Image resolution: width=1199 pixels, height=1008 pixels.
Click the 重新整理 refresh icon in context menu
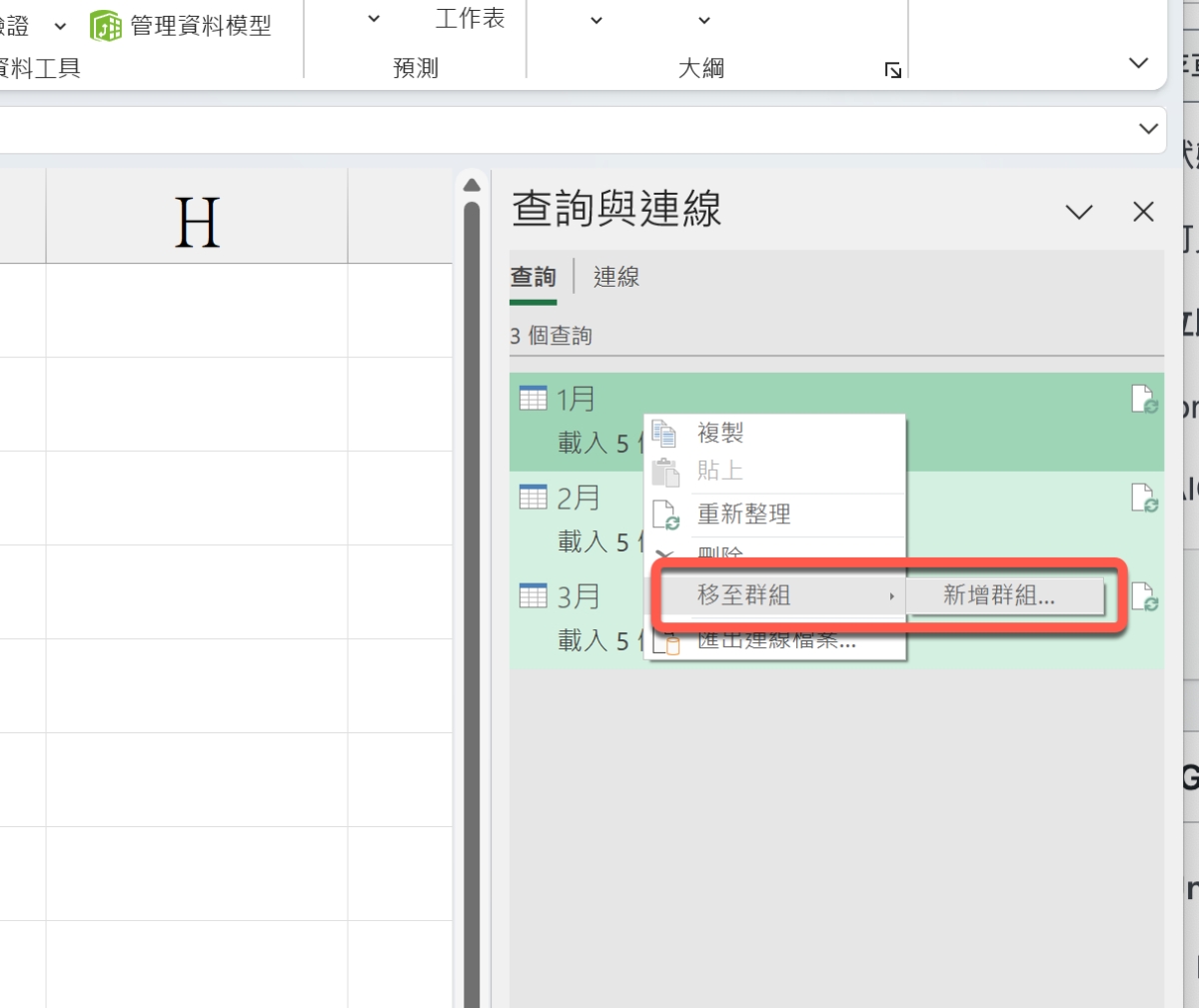coord(665,514)
